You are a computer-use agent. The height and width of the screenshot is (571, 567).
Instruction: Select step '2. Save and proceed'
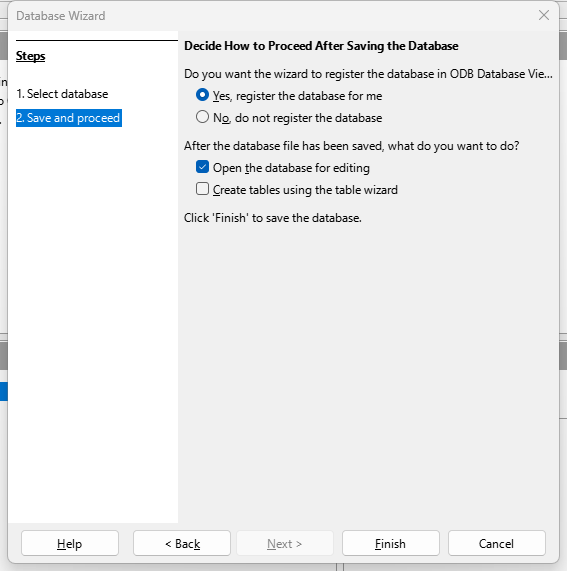pyautogui.click(x=69, y=118)
